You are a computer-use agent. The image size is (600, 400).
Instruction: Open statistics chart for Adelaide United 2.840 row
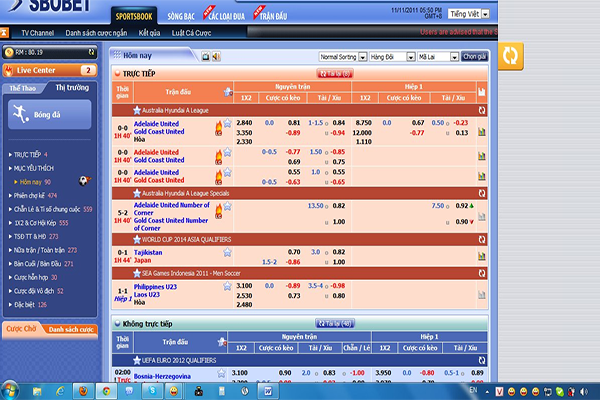(x=482, y=132)
